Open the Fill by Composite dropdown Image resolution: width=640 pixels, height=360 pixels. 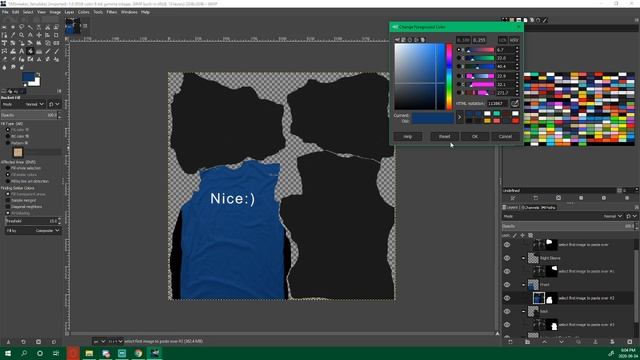pyautogui.click(x=33, y=230)
